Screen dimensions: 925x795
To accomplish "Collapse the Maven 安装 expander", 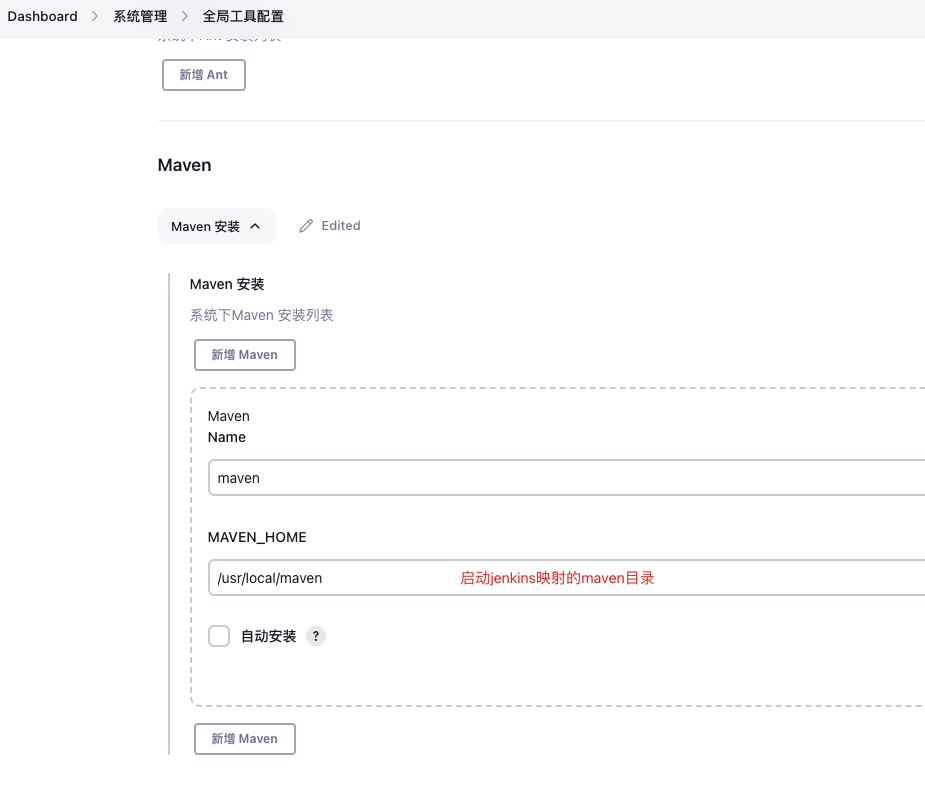I will (217, 226).
